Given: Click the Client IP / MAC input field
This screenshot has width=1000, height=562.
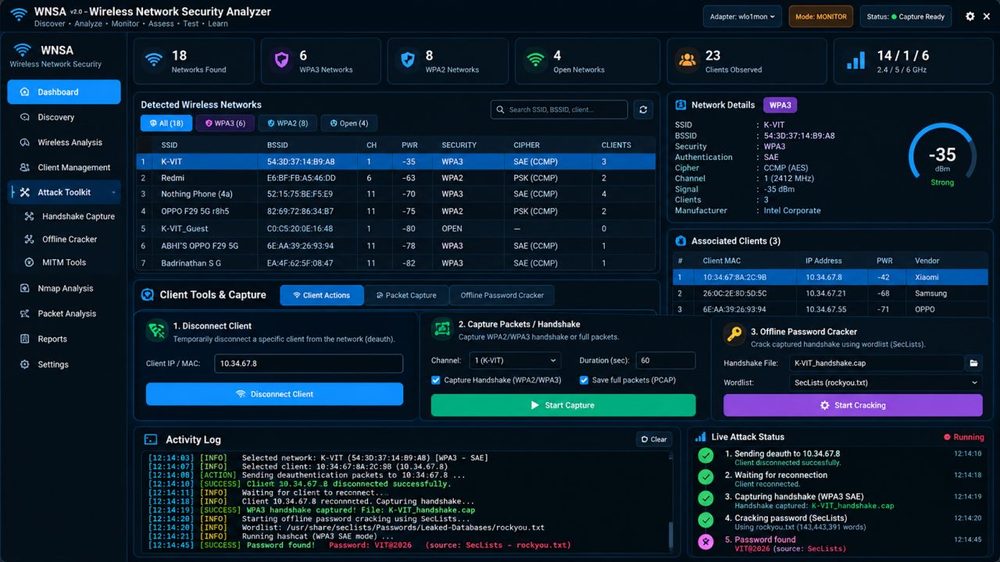Looking at the screenshot, I should 309,364.
